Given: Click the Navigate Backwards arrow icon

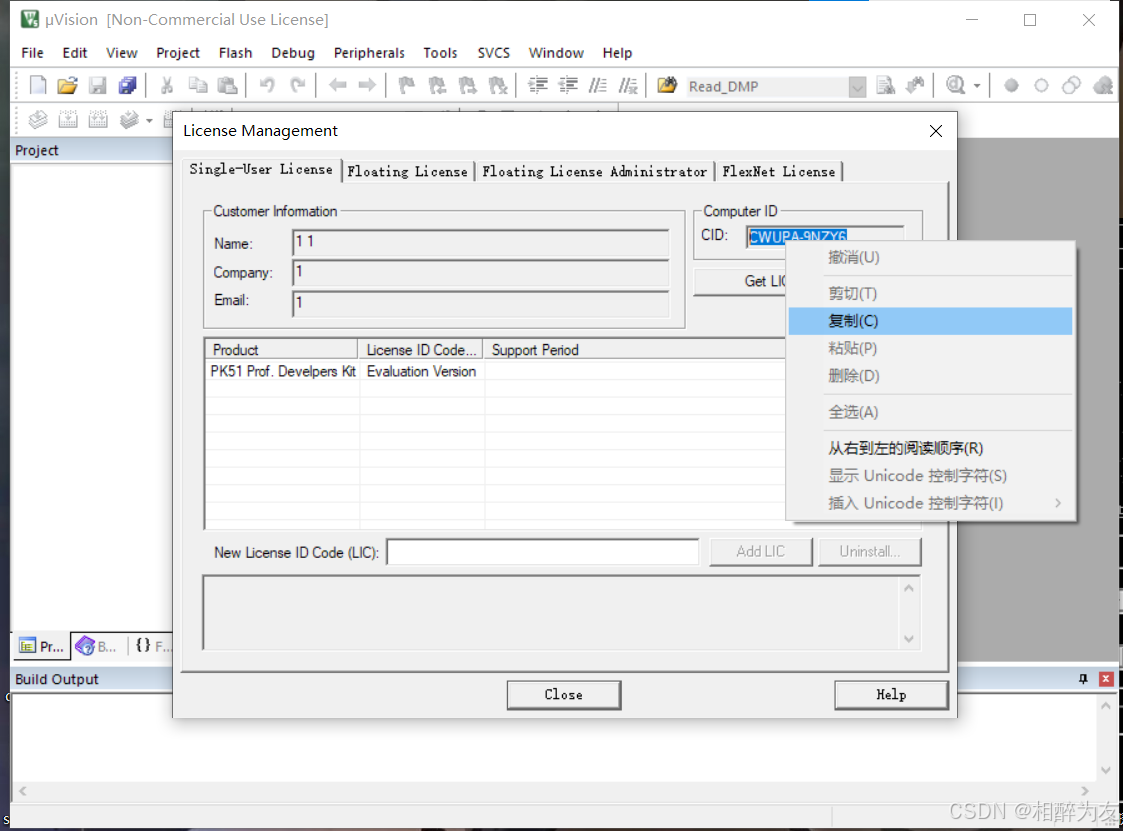Looking at the screenshot, I should 337,86.
